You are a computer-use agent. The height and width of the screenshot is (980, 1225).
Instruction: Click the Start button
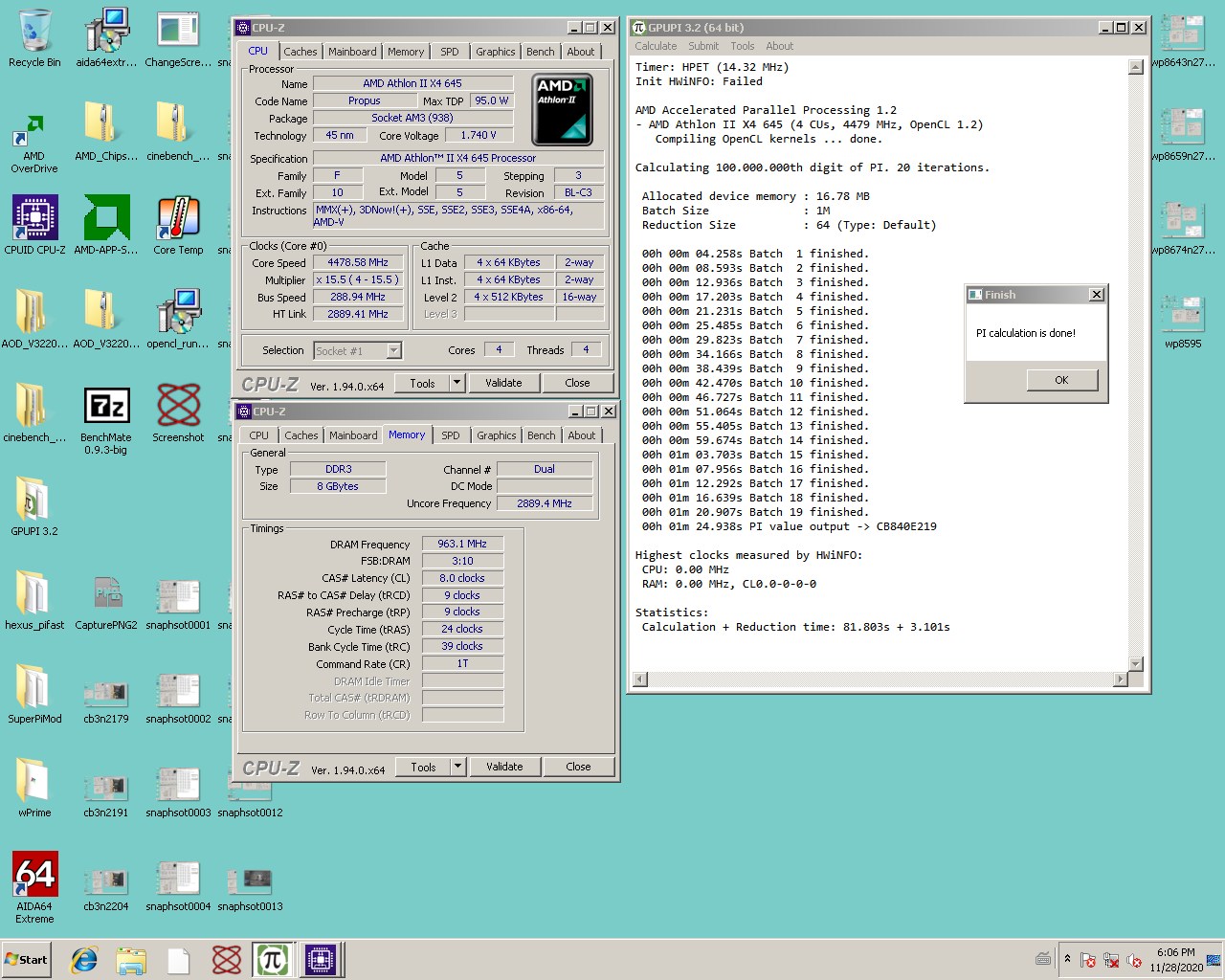[26, 960]
